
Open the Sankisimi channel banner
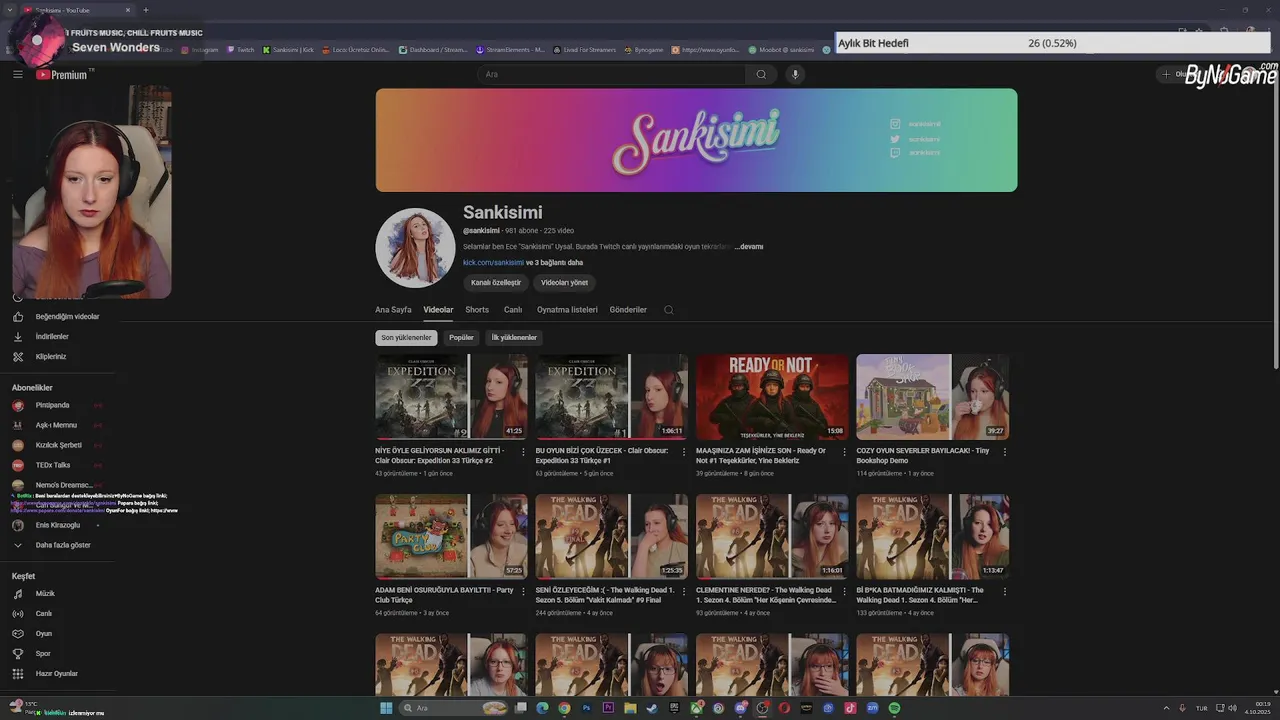point(696,140)
